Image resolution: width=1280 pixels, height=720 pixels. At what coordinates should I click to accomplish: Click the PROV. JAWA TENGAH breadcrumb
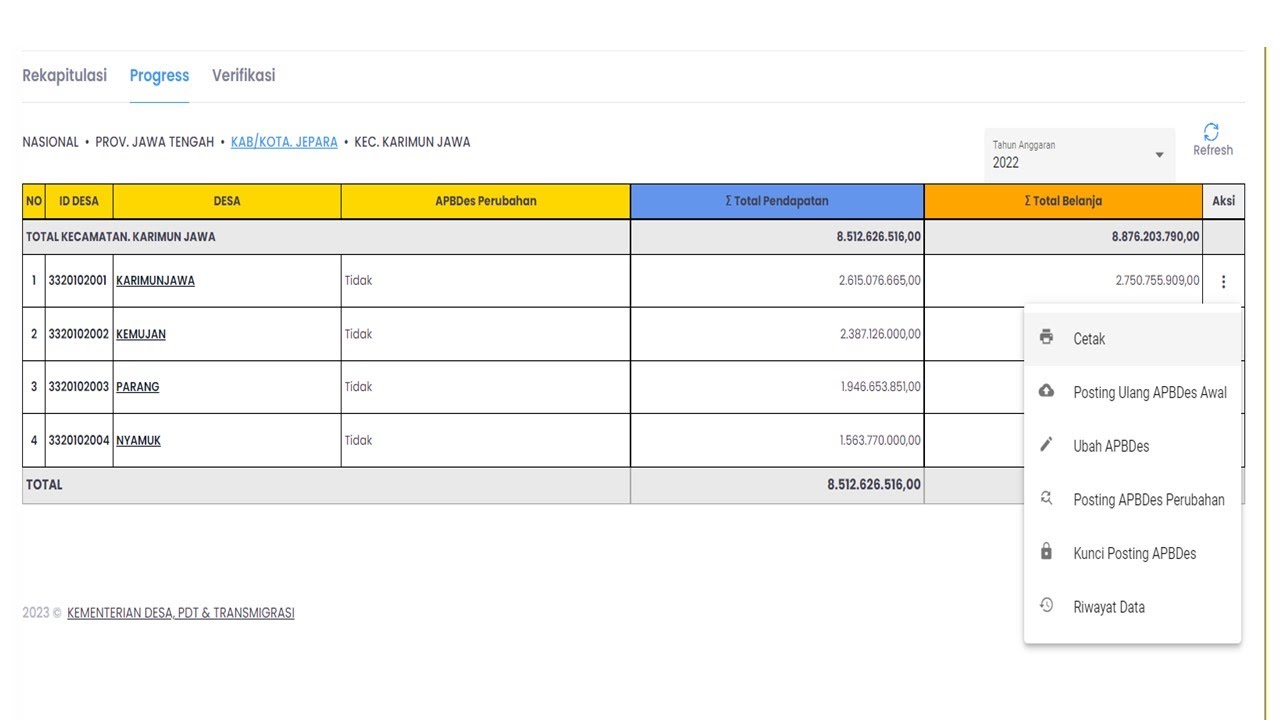click(x=155, y=142)
